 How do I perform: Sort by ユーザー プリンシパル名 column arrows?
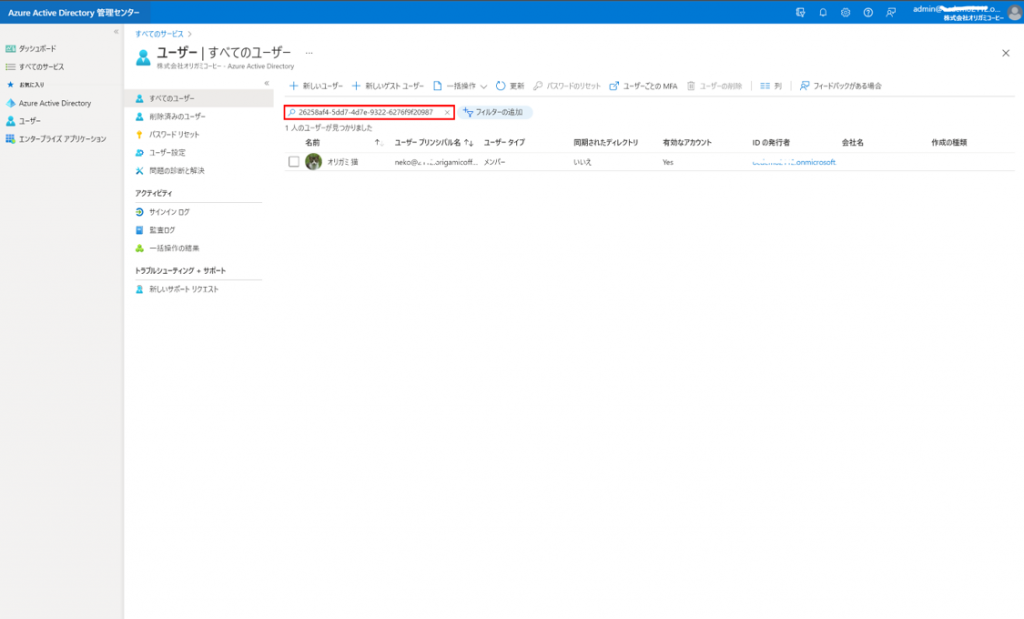[468, 142]
